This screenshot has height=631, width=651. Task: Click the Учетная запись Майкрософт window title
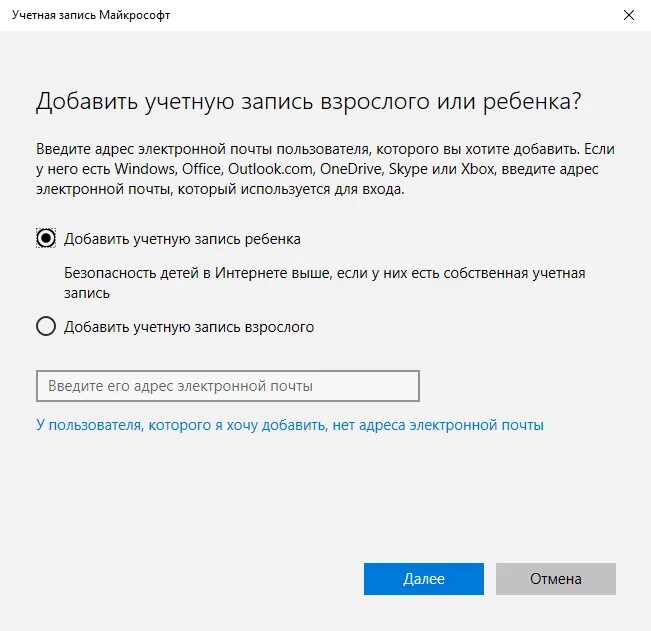pyautogui.click(x=91, y=15)
